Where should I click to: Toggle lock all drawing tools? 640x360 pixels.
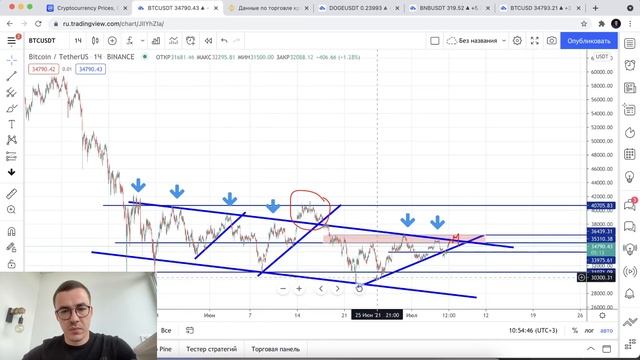pos(11,264)
